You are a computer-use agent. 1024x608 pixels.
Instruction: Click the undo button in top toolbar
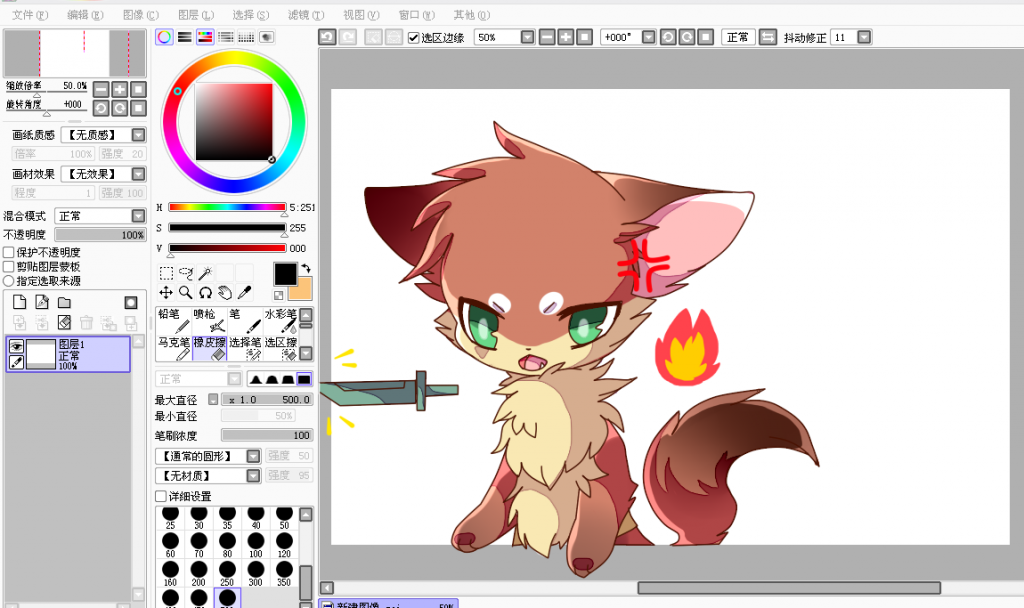point(327,37)
